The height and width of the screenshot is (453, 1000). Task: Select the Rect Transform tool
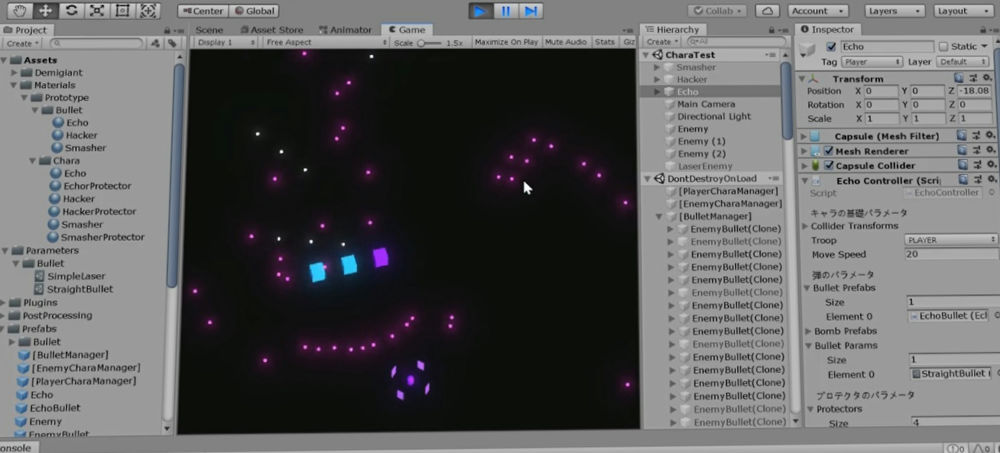click(122, 11)
